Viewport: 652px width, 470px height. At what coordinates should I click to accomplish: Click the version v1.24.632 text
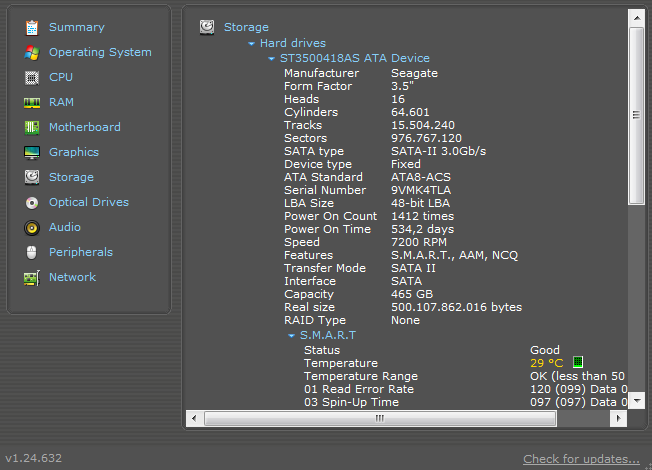33,458
